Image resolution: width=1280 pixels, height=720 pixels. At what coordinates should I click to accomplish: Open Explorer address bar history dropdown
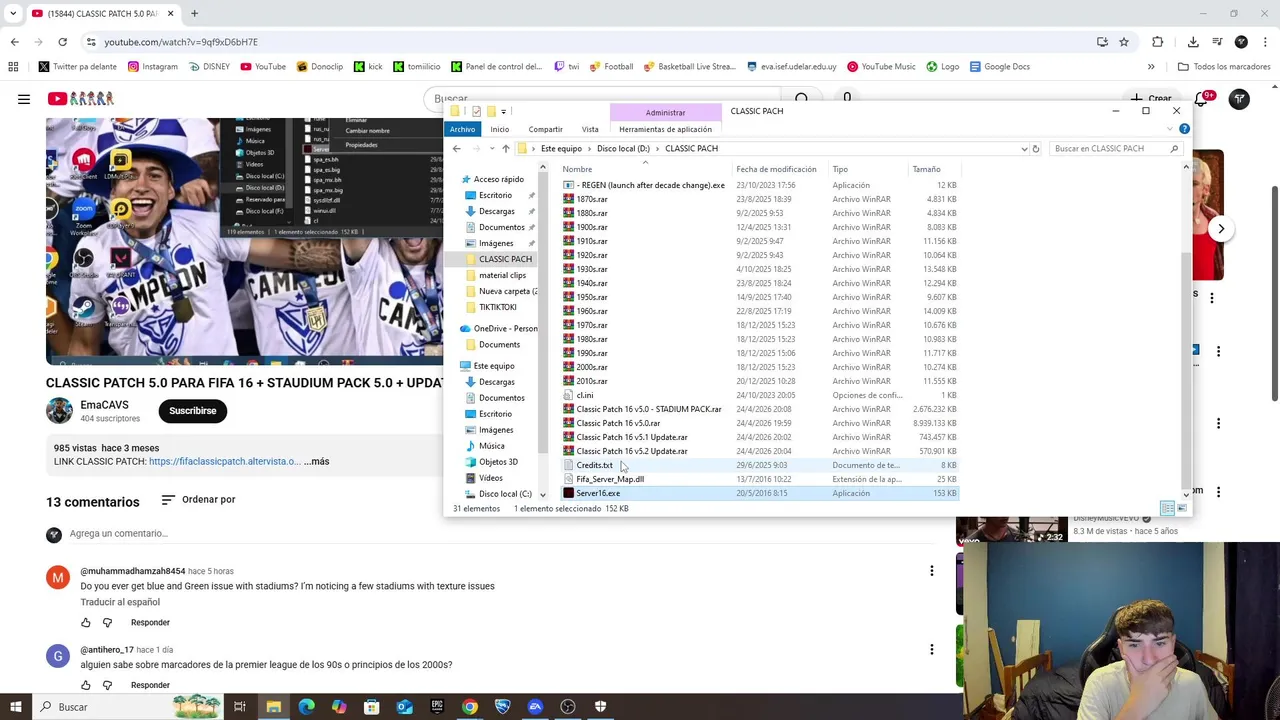coord(1024,148)
